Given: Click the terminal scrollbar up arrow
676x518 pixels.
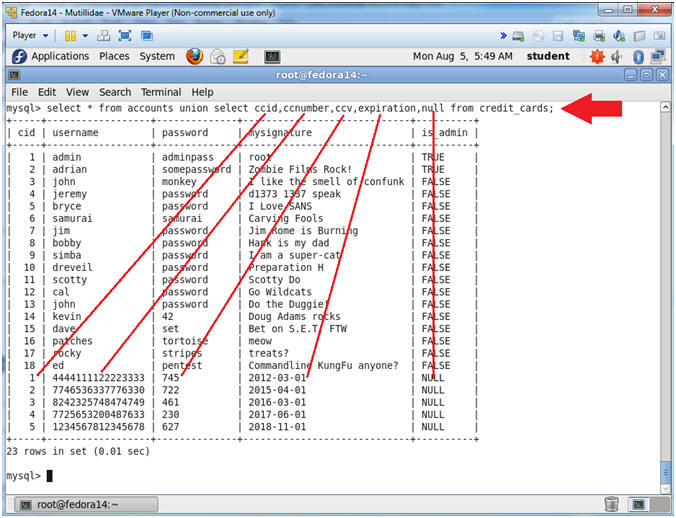Looking at the screenshot, I should pos(666,106).
